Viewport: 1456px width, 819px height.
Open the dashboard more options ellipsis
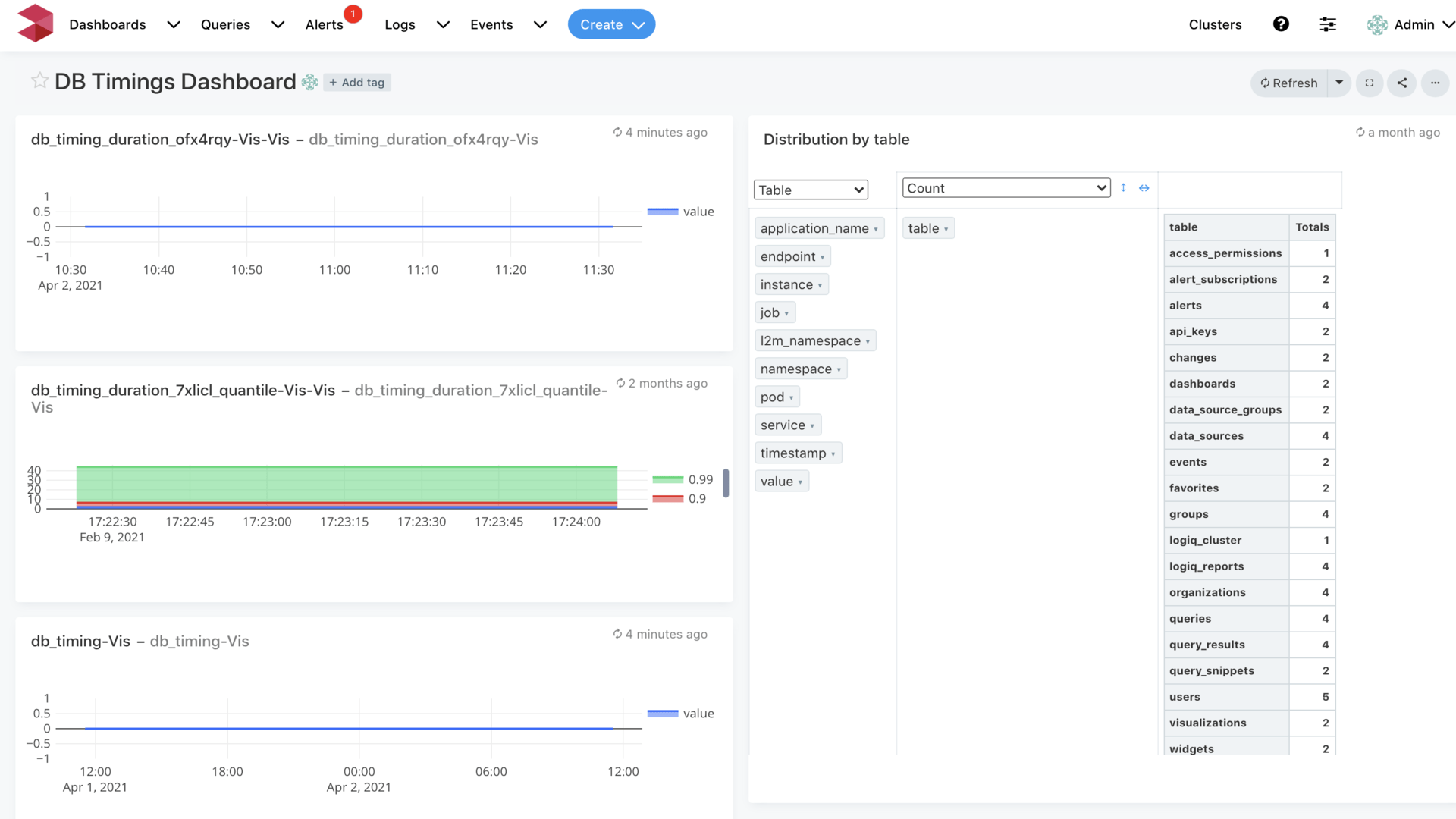coord(1435,83)
